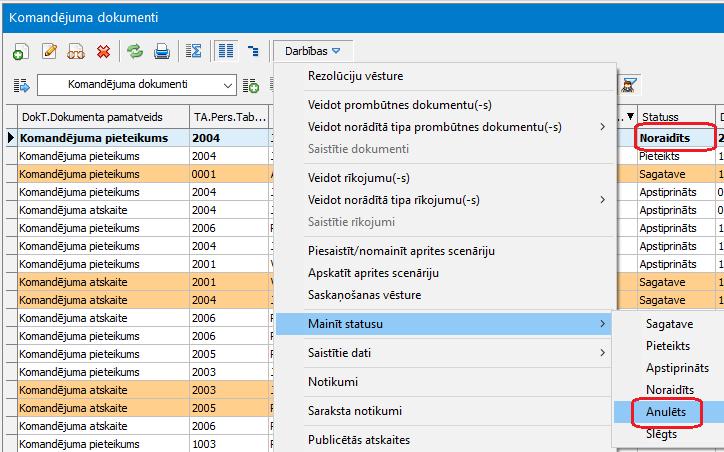The image size is (724, 452).
Task: Click the tree hierarchy view icon
Action: [x=253, y=51]
